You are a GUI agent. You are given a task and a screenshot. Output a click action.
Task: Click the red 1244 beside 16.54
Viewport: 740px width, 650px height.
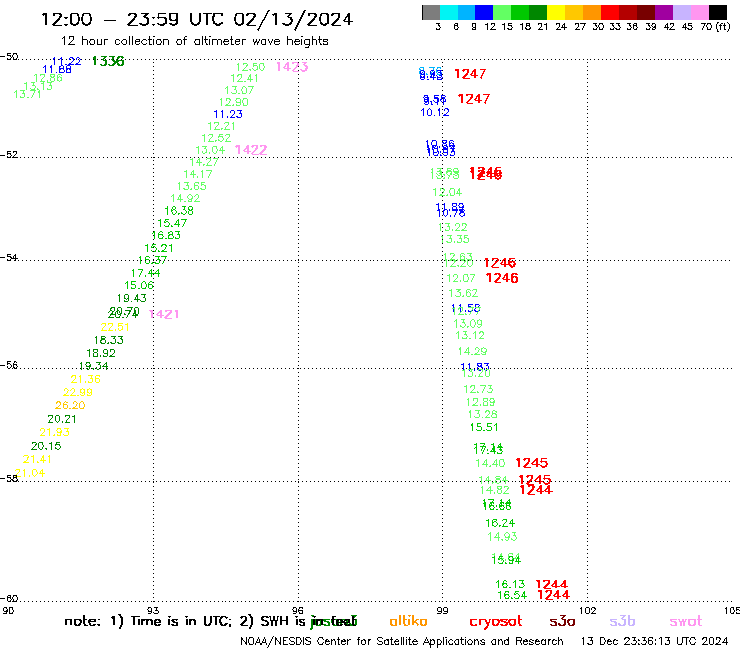click(554, 595)
